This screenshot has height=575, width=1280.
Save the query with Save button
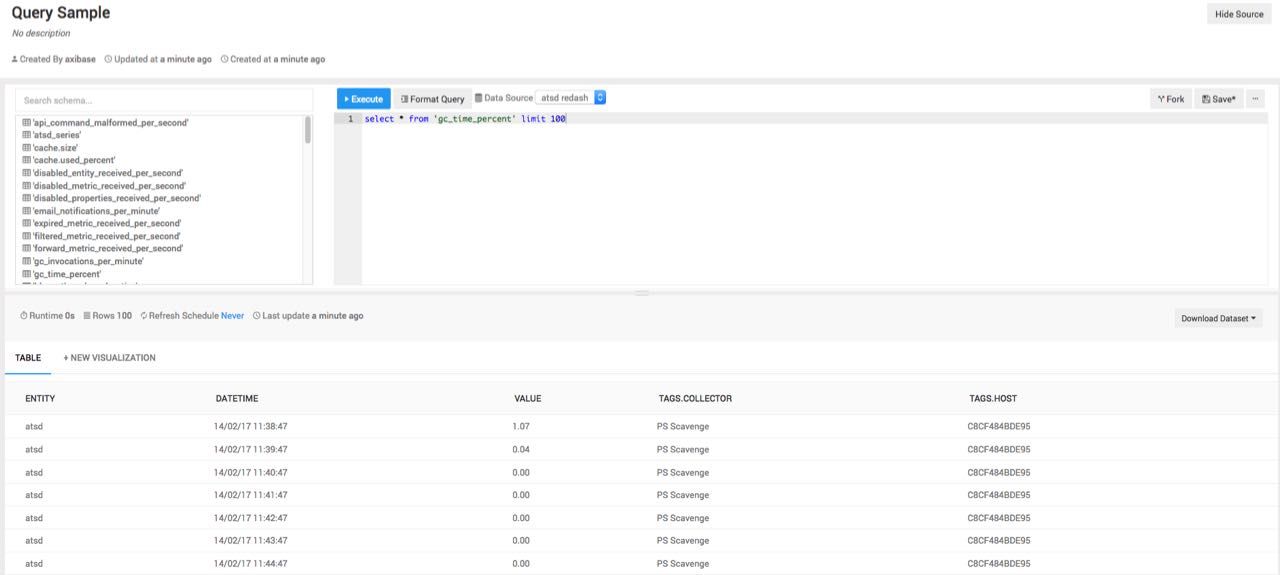[1218, 99]
